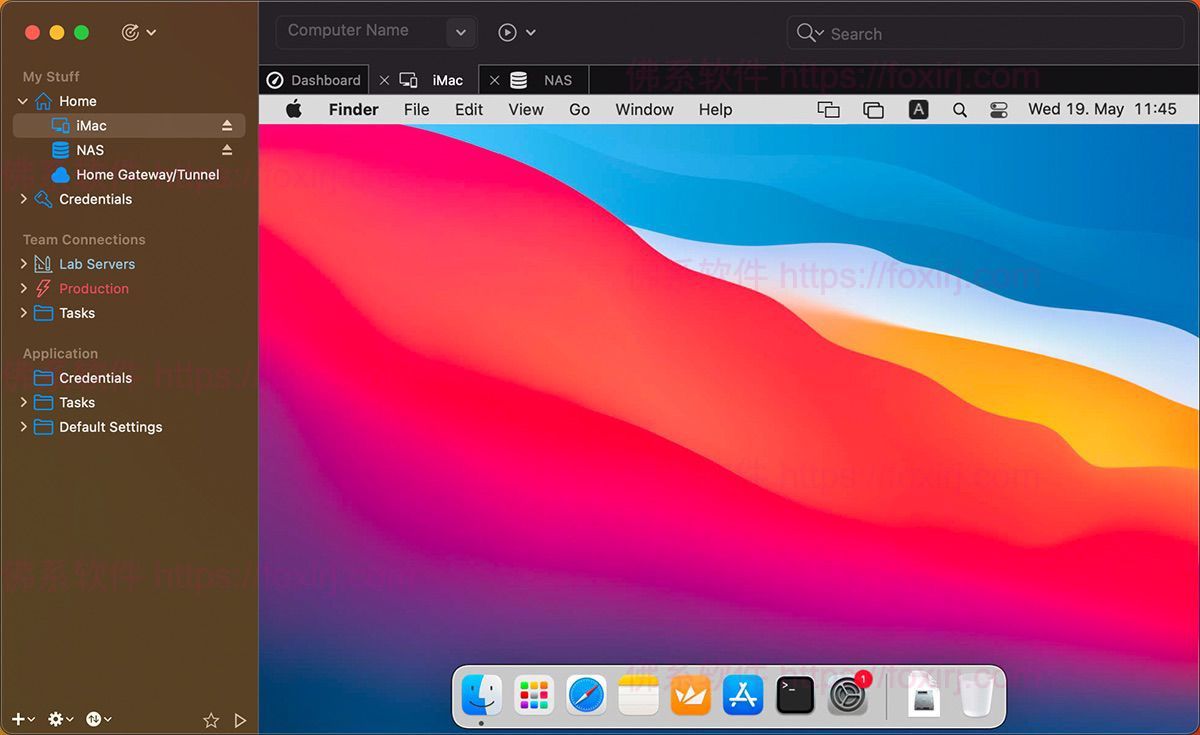The image size is (1200, 735).
Task: Click the gear settings icon in bottom toolbar
Action: click(x=57, y=718)
